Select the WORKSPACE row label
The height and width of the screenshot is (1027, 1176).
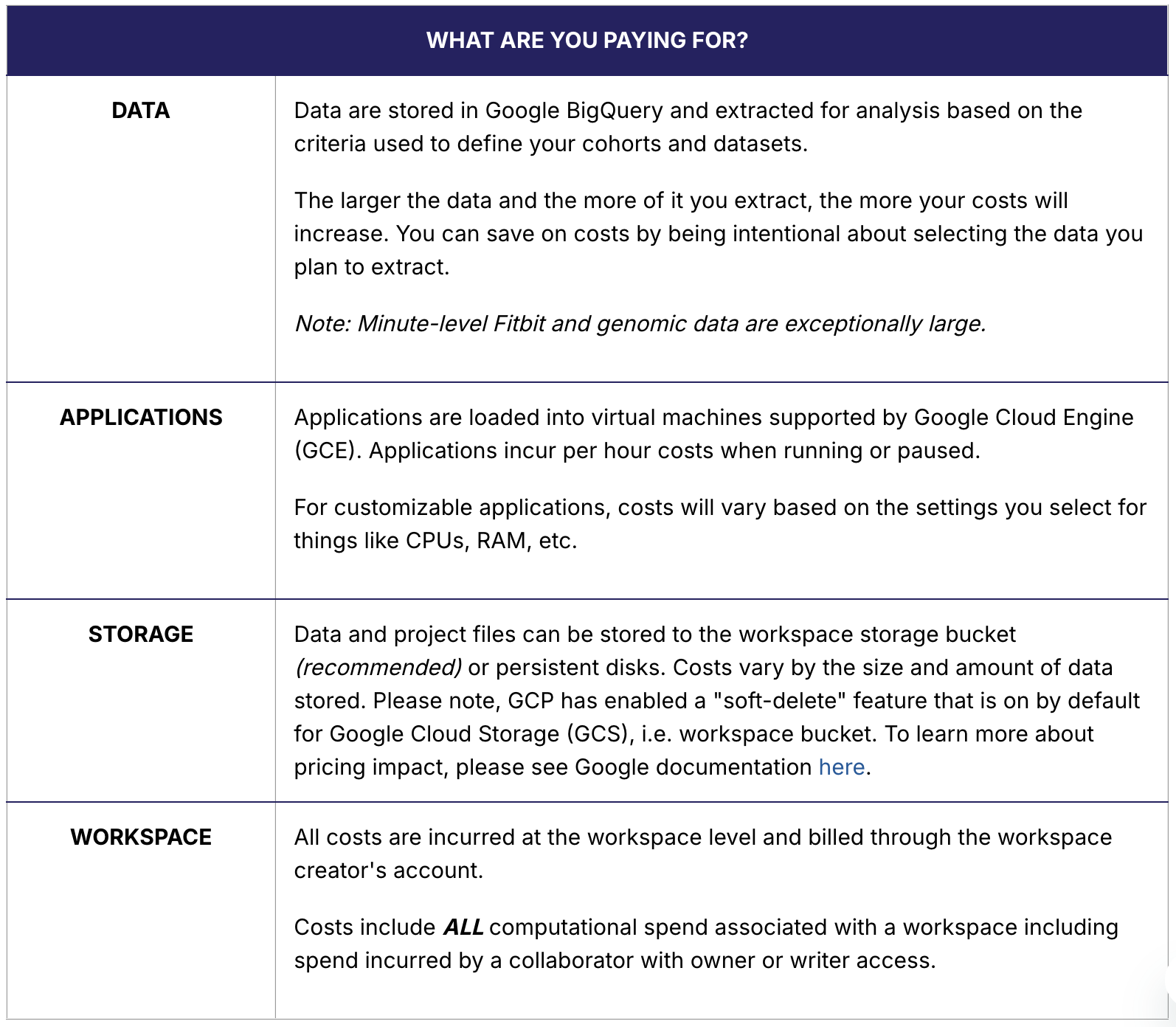tap(141, 837)
